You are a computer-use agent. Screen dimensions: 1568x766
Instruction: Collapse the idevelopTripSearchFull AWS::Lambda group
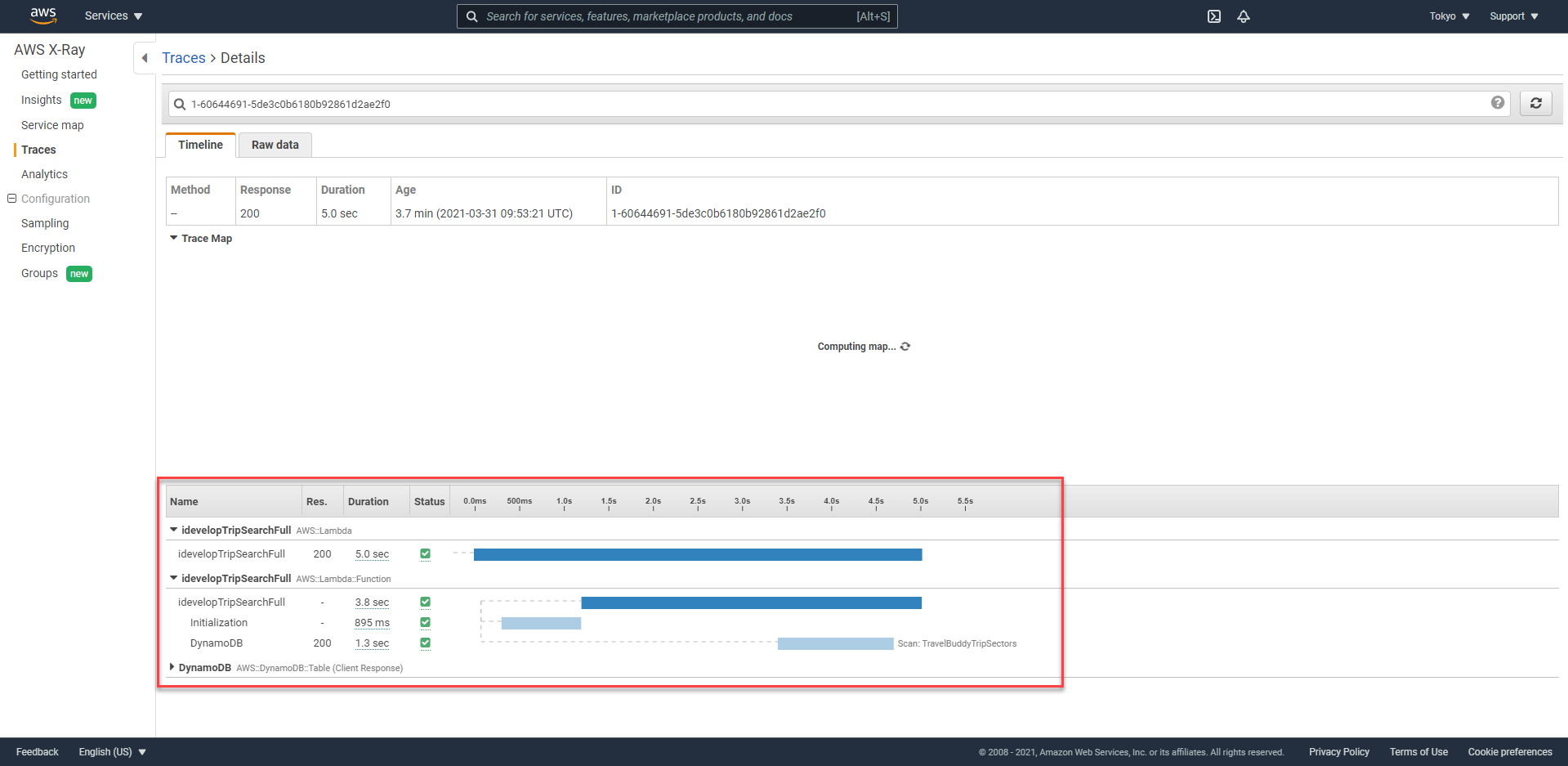[173, 530]
